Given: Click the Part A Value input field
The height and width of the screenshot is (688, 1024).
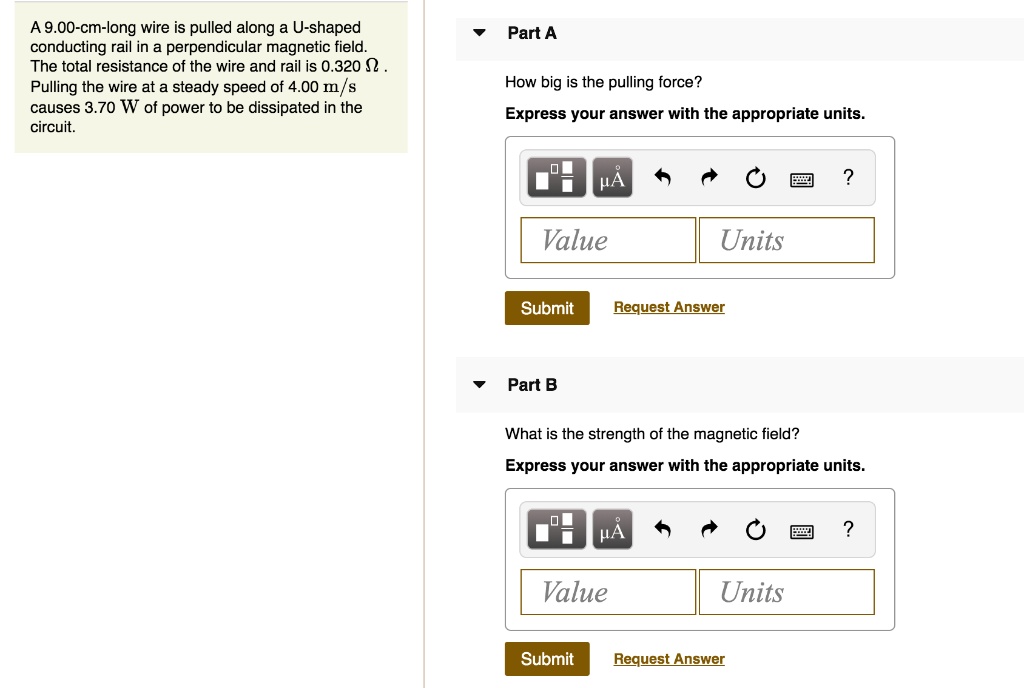Looking at the screenshot, I should [608, 240].
